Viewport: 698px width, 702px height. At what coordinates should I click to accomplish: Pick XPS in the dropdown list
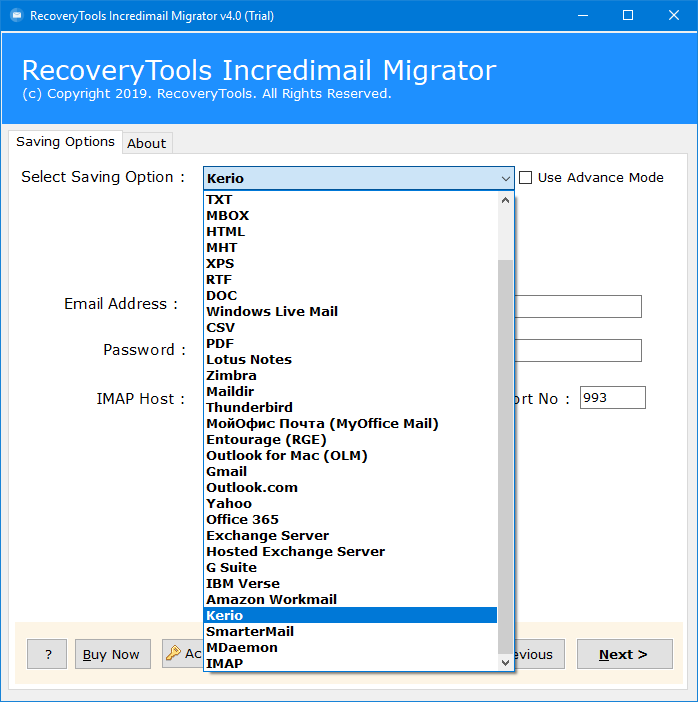click(x=351, y=264)
